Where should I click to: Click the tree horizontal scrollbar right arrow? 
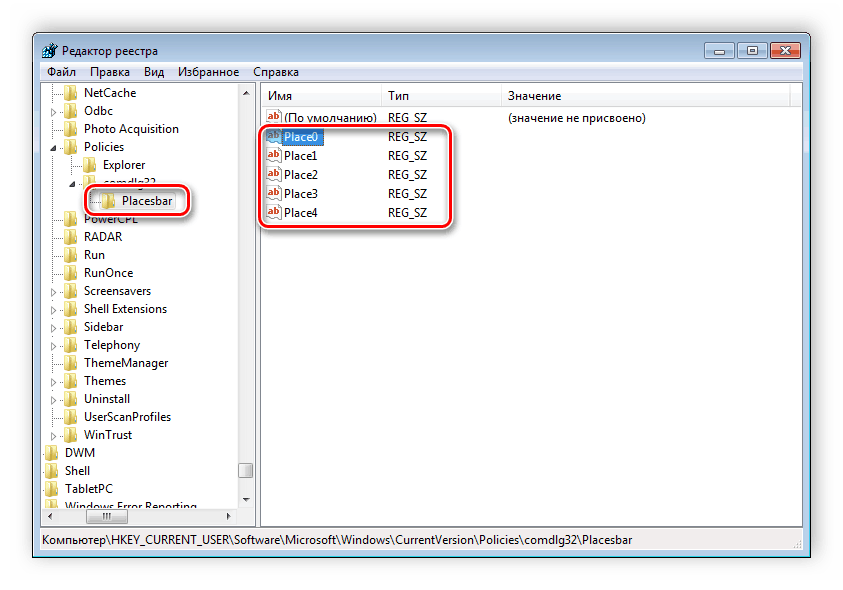point(228,517)
